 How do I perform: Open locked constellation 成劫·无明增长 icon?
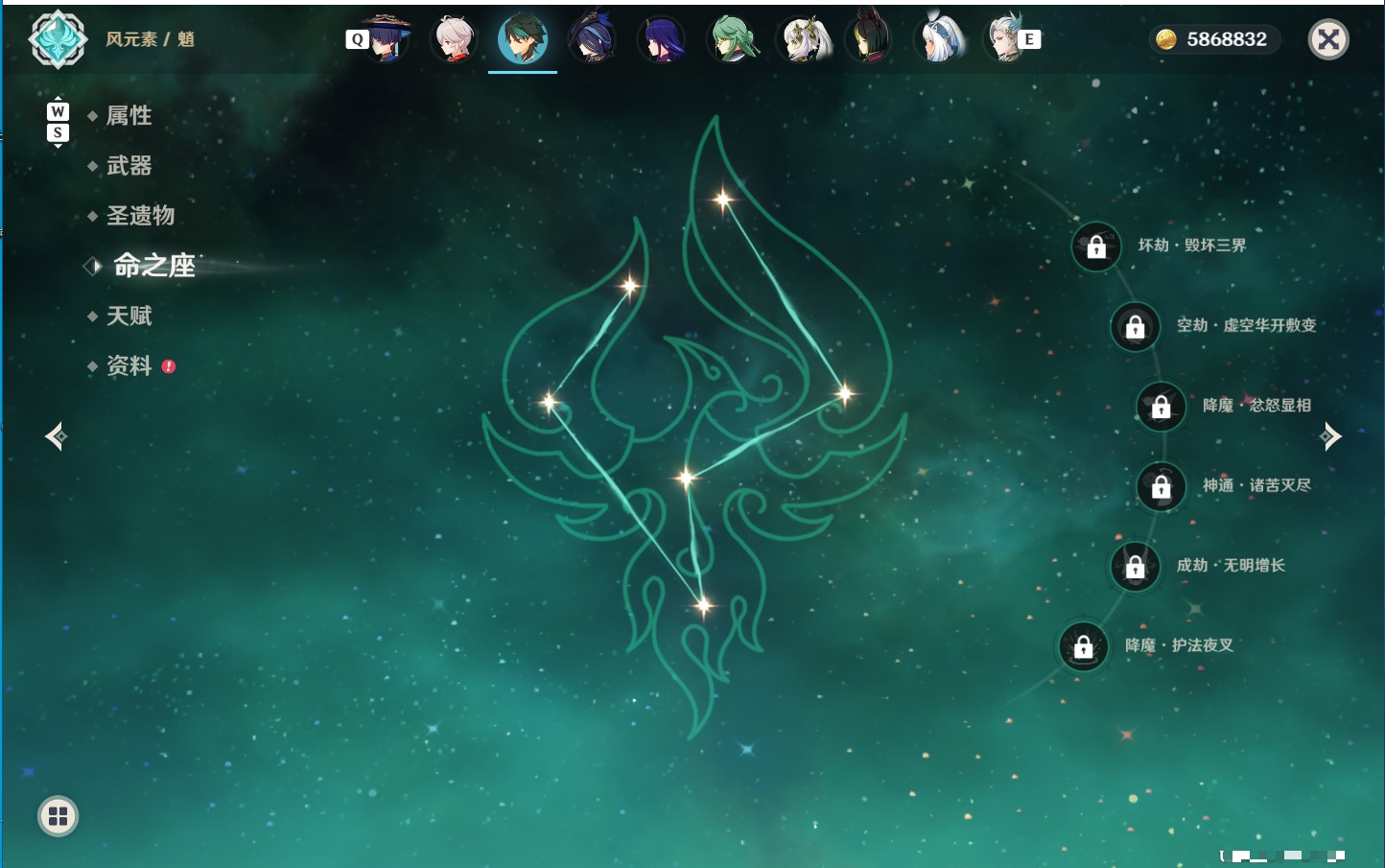1136,566
